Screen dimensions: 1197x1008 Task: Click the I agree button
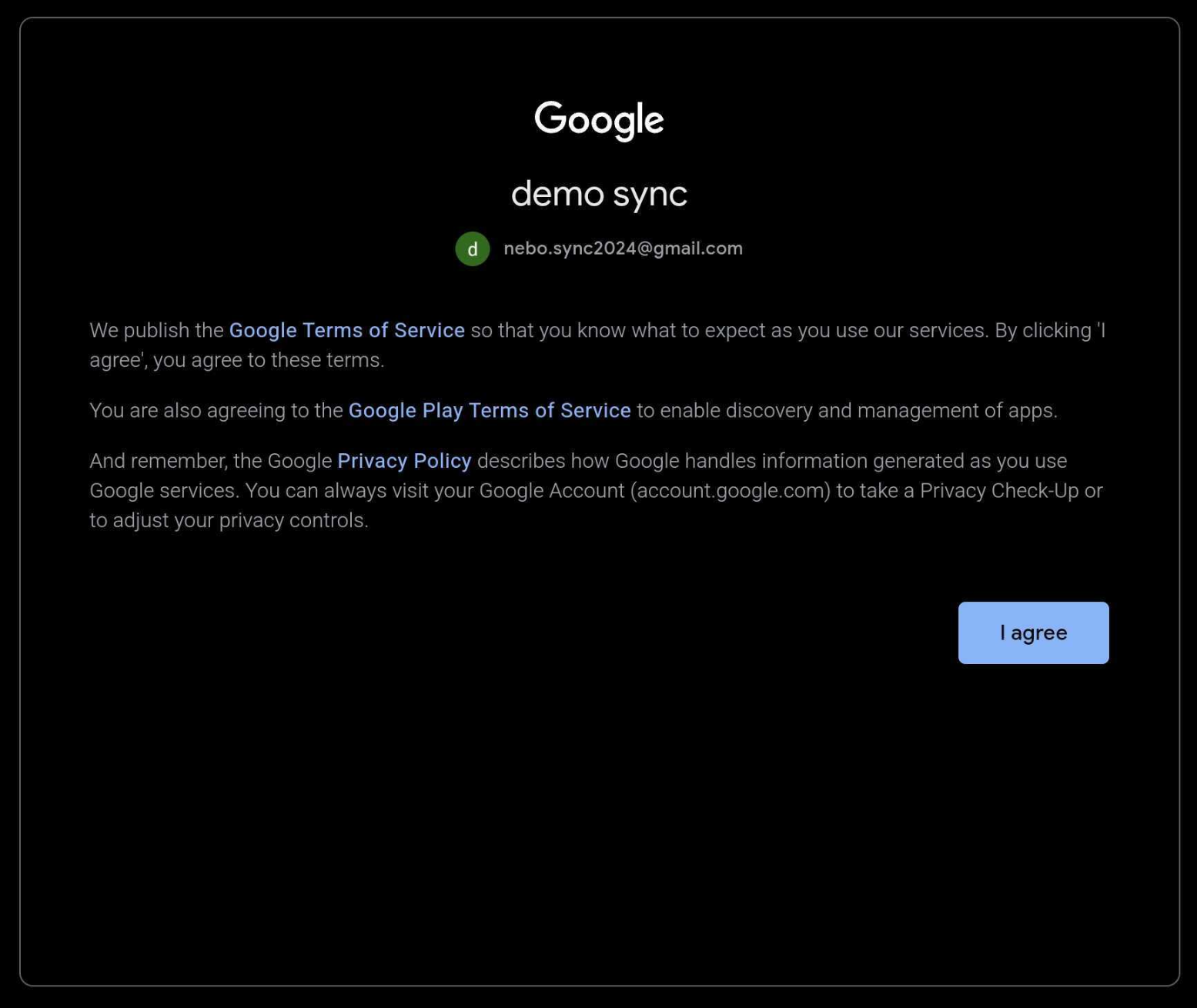[1033, 633]
